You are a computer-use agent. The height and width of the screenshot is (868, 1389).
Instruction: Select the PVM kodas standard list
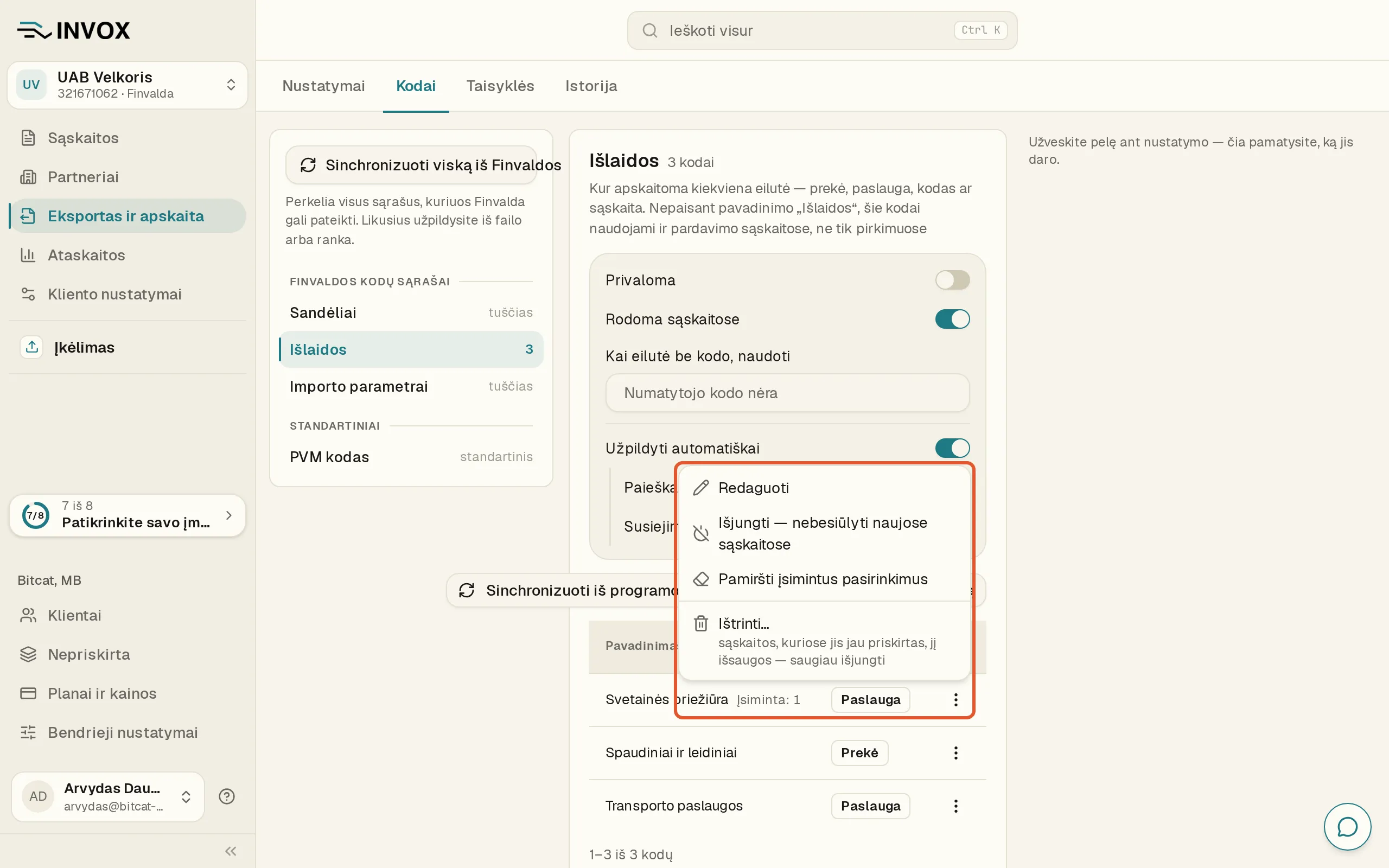(411, 457)
